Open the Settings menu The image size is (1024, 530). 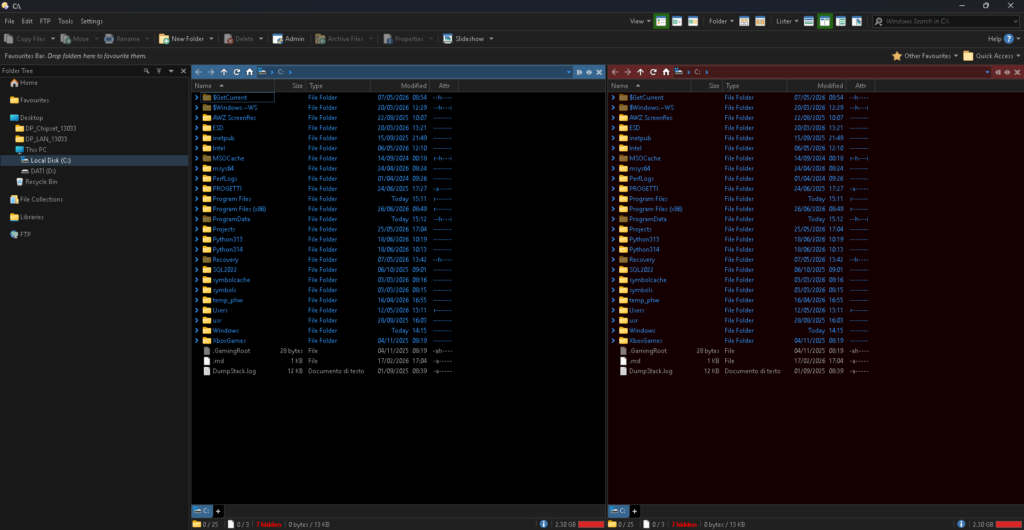point(91,22)
